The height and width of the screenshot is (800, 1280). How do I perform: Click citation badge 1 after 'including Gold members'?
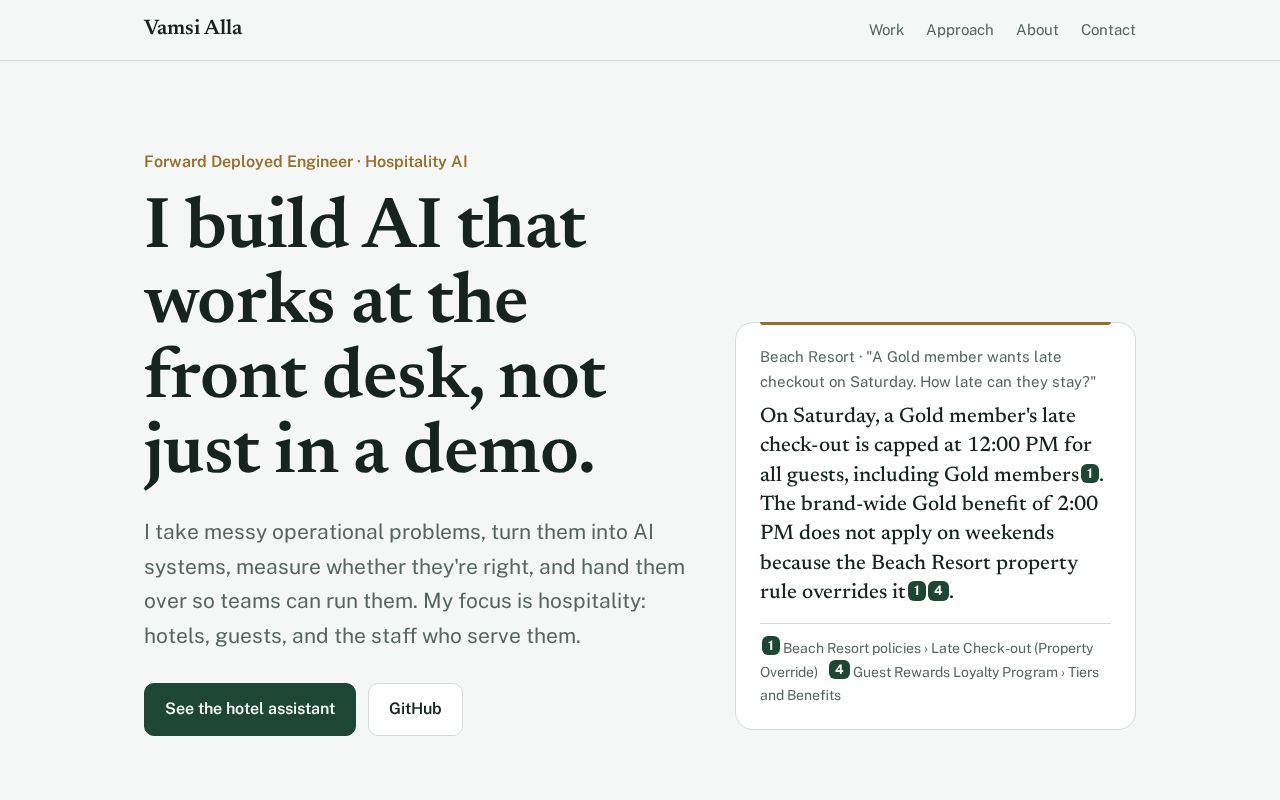coord(1090,474)
